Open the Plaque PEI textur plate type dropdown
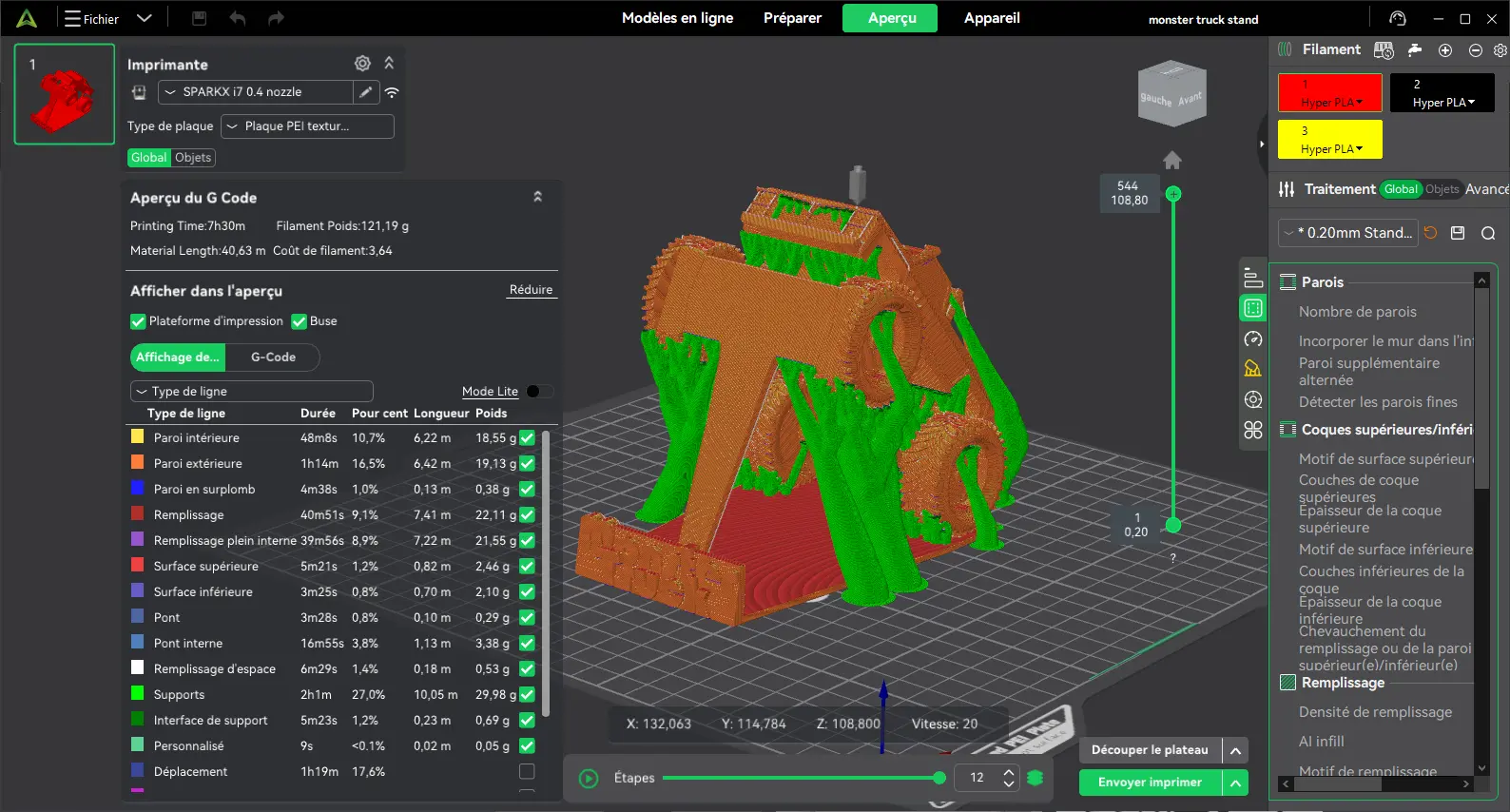The height and width of the screenshot is (812, 1510). pos(308,126)
